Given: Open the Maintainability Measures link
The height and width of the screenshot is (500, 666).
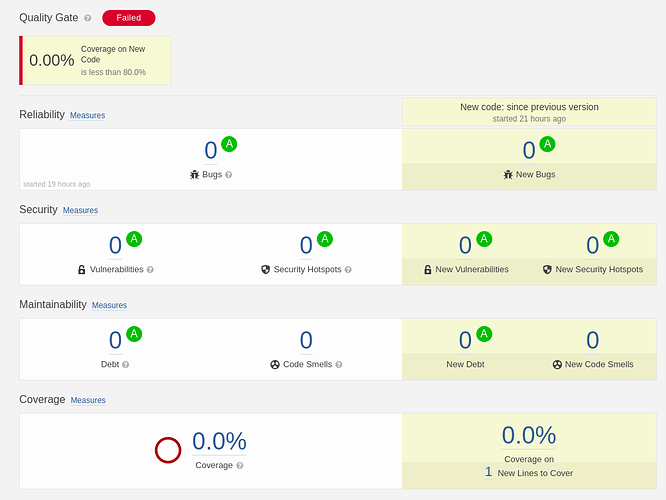Looking at the screenshot, I should 109,306.
